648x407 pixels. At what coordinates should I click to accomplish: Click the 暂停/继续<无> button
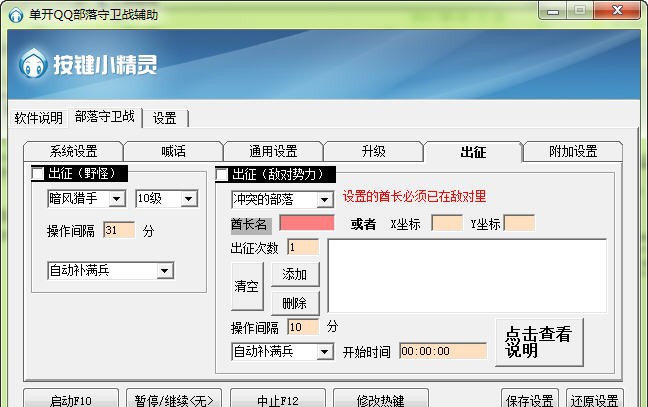point(174,399)
